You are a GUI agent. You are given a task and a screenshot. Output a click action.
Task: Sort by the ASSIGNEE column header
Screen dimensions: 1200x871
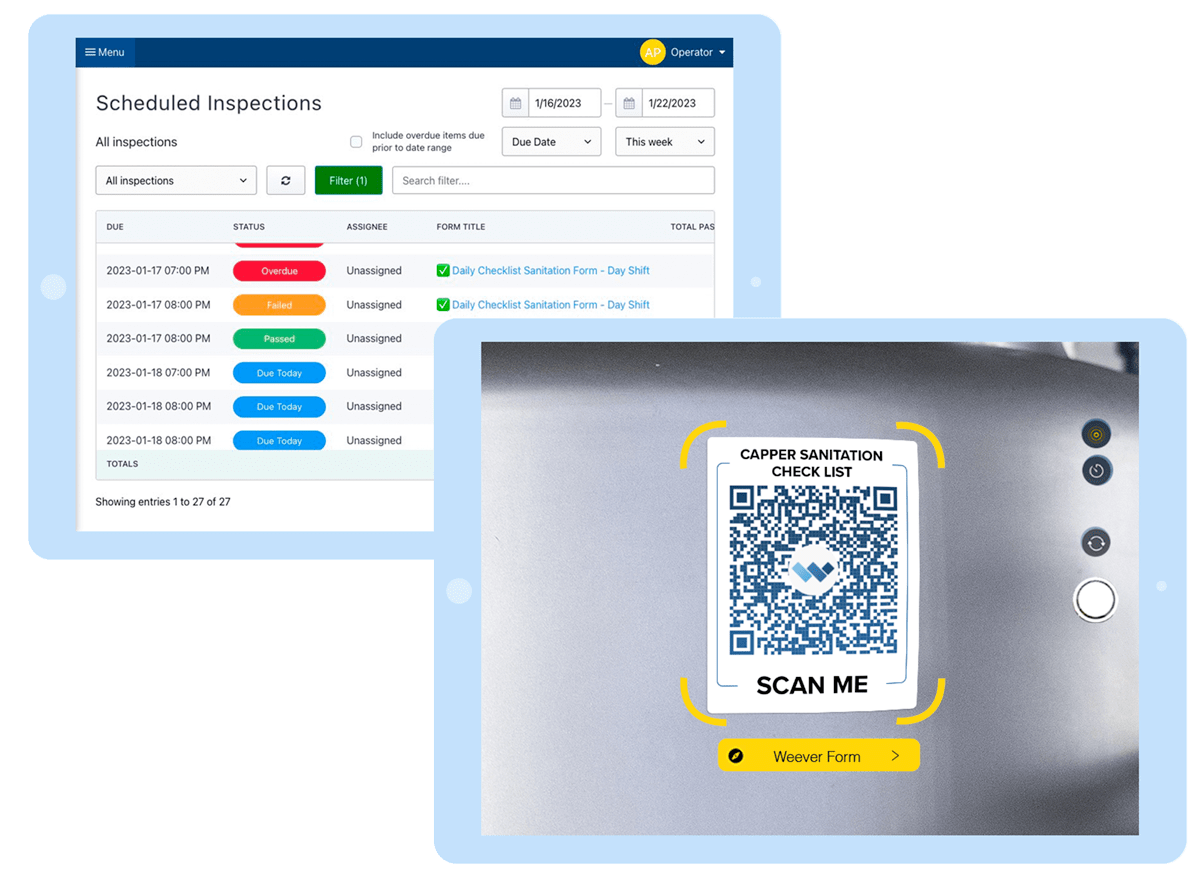coord(367,227)
